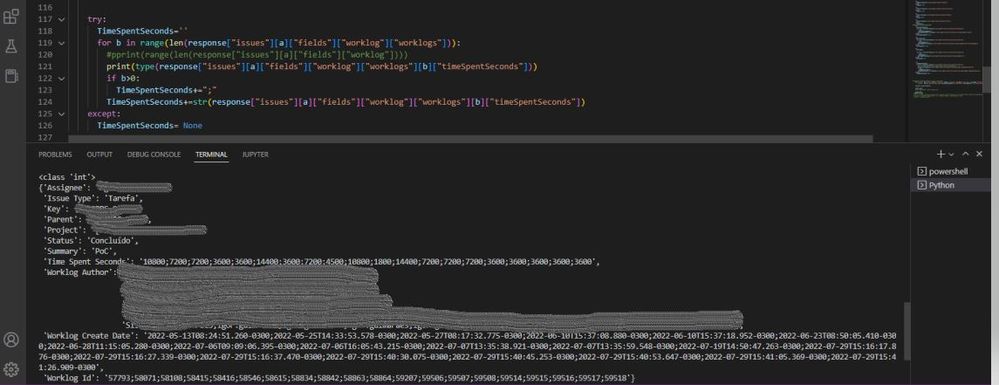Open launch profile dropdown next to plus

click(x=951, y=155)
